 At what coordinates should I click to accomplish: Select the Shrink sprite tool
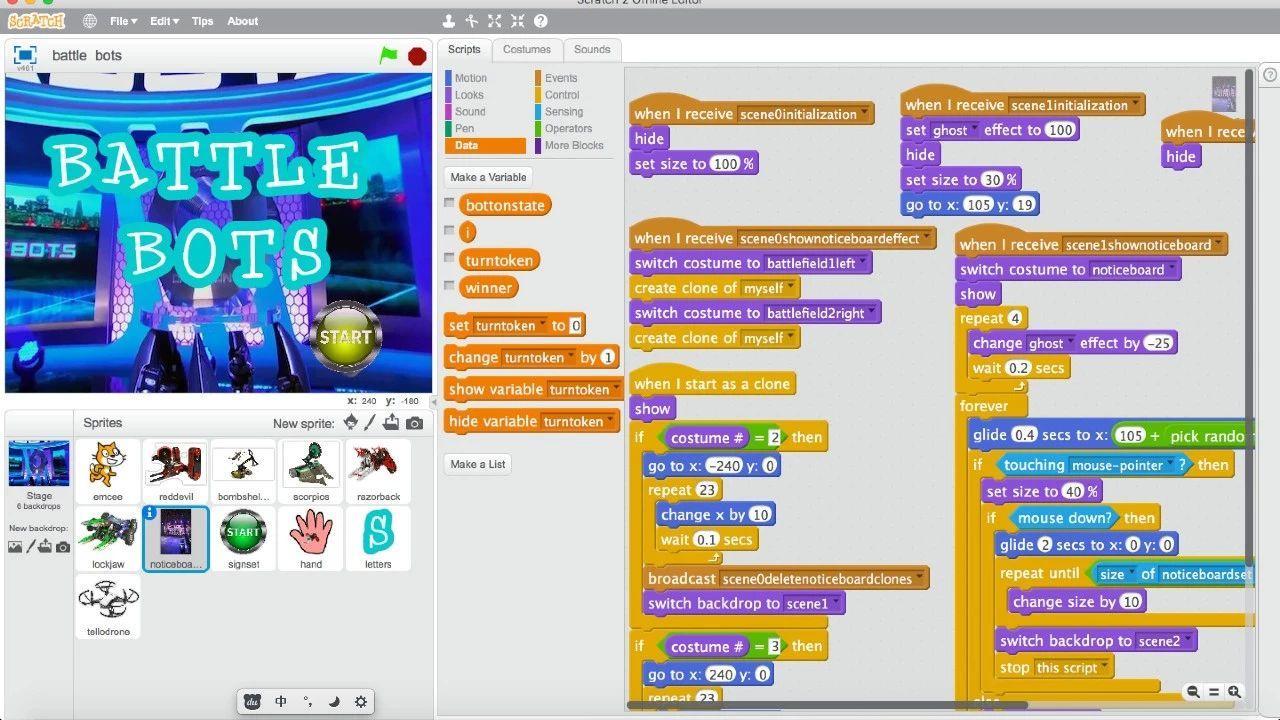(x=517, y=21)
